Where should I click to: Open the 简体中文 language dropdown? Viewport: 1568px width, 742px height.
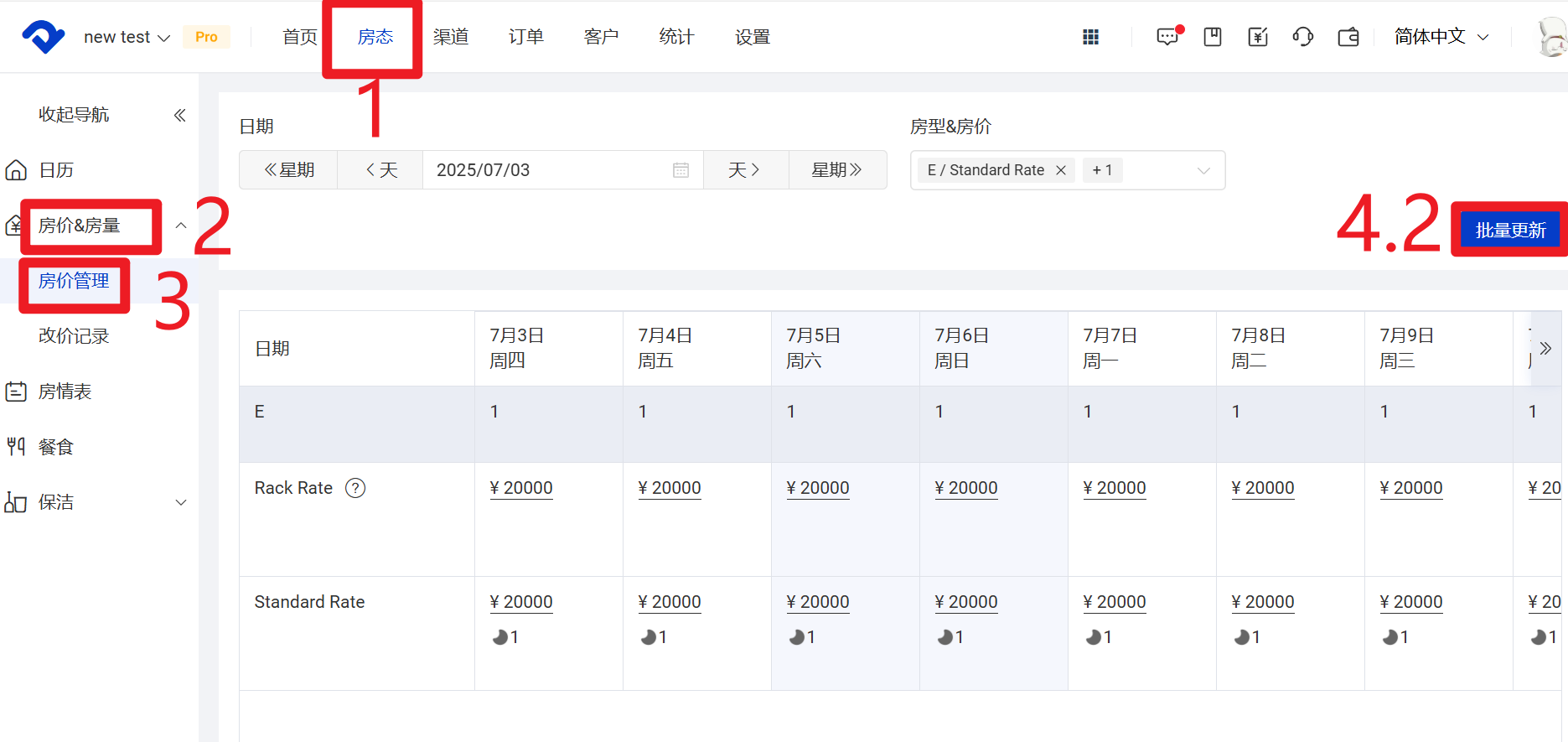1441,37
